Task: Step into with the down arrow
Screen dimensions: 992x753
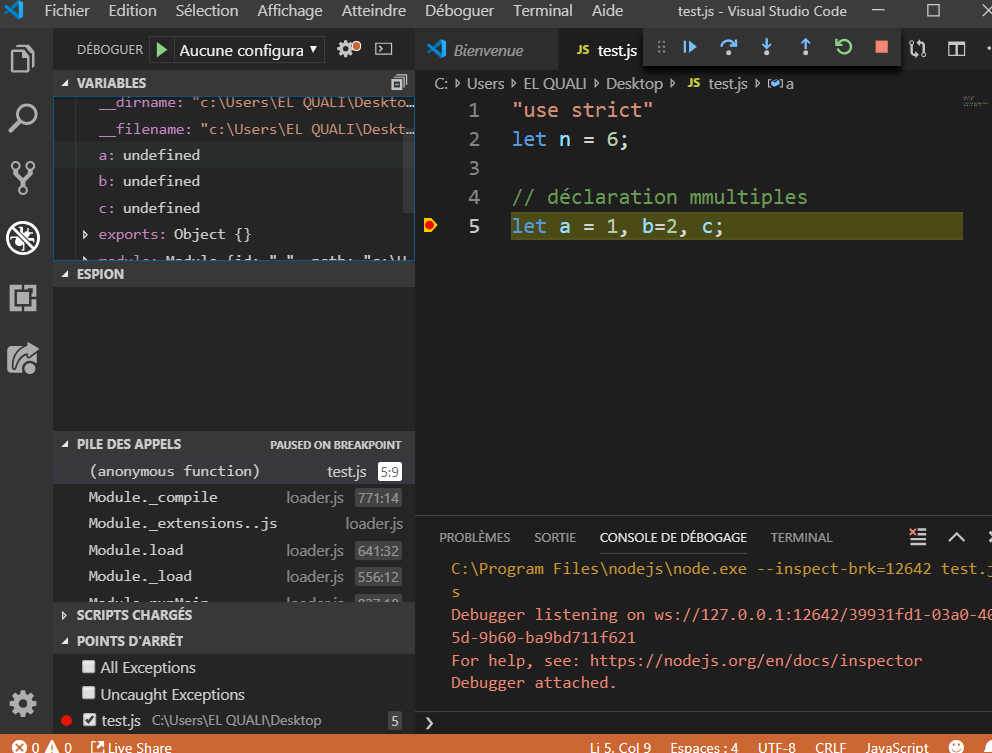Action: coord(767,47)
